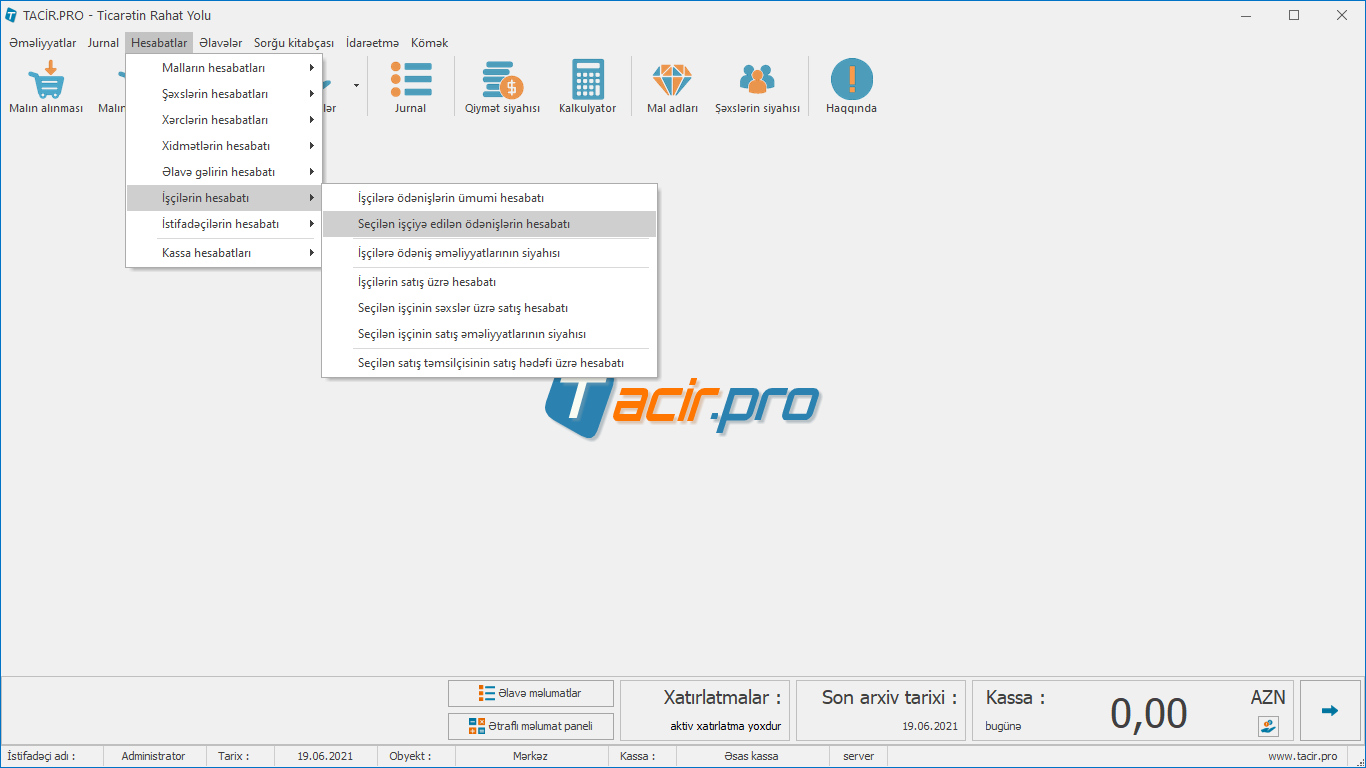This screenshot has width=1366, height=768.
Task: Open the Jurnal toolbar icon
Action: 410,80
